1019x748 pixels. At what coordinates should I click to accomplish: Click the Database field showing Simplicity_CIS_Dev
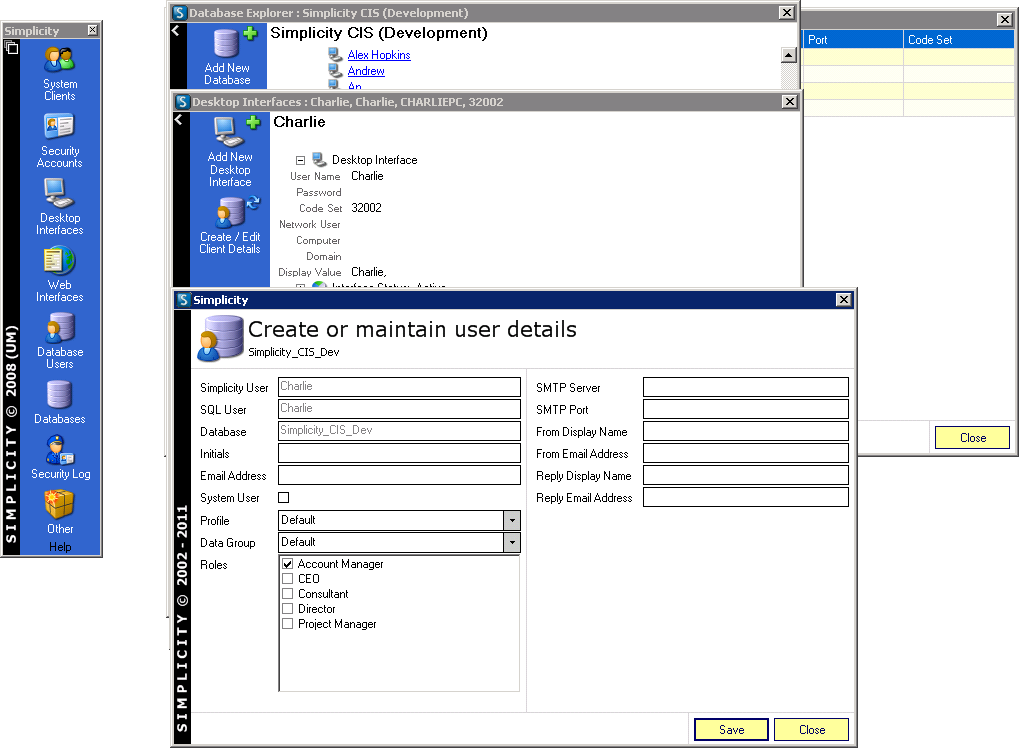399,431
